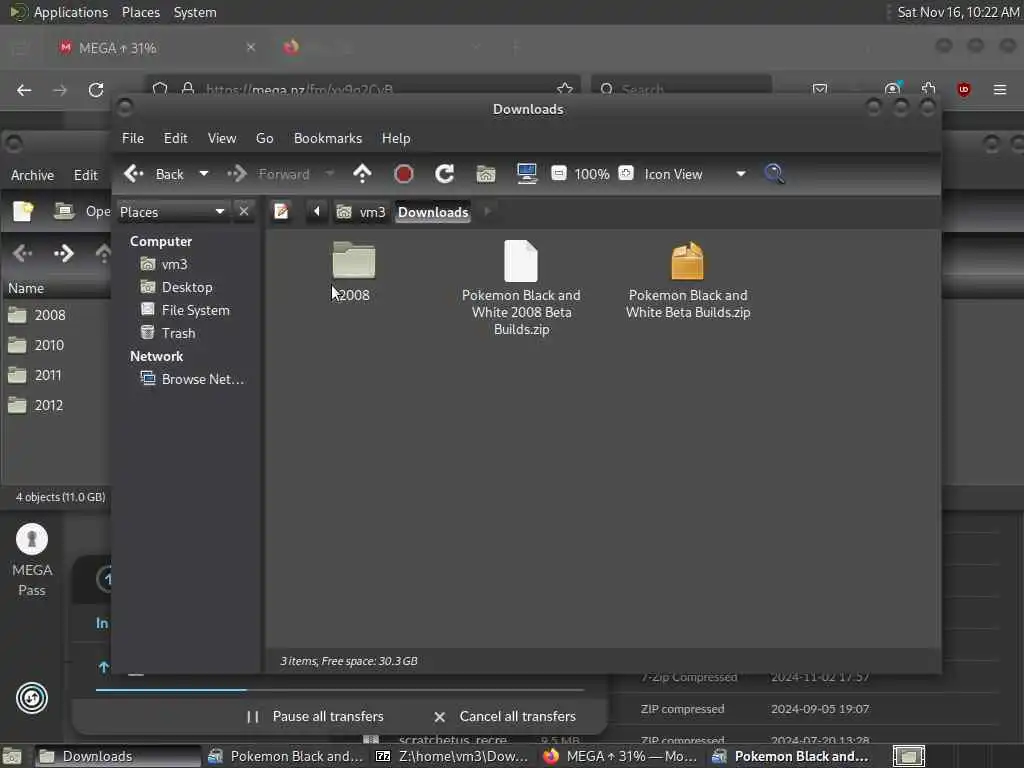Open the Bookmarks menu

pyautogui.click(x=328, y=138)
